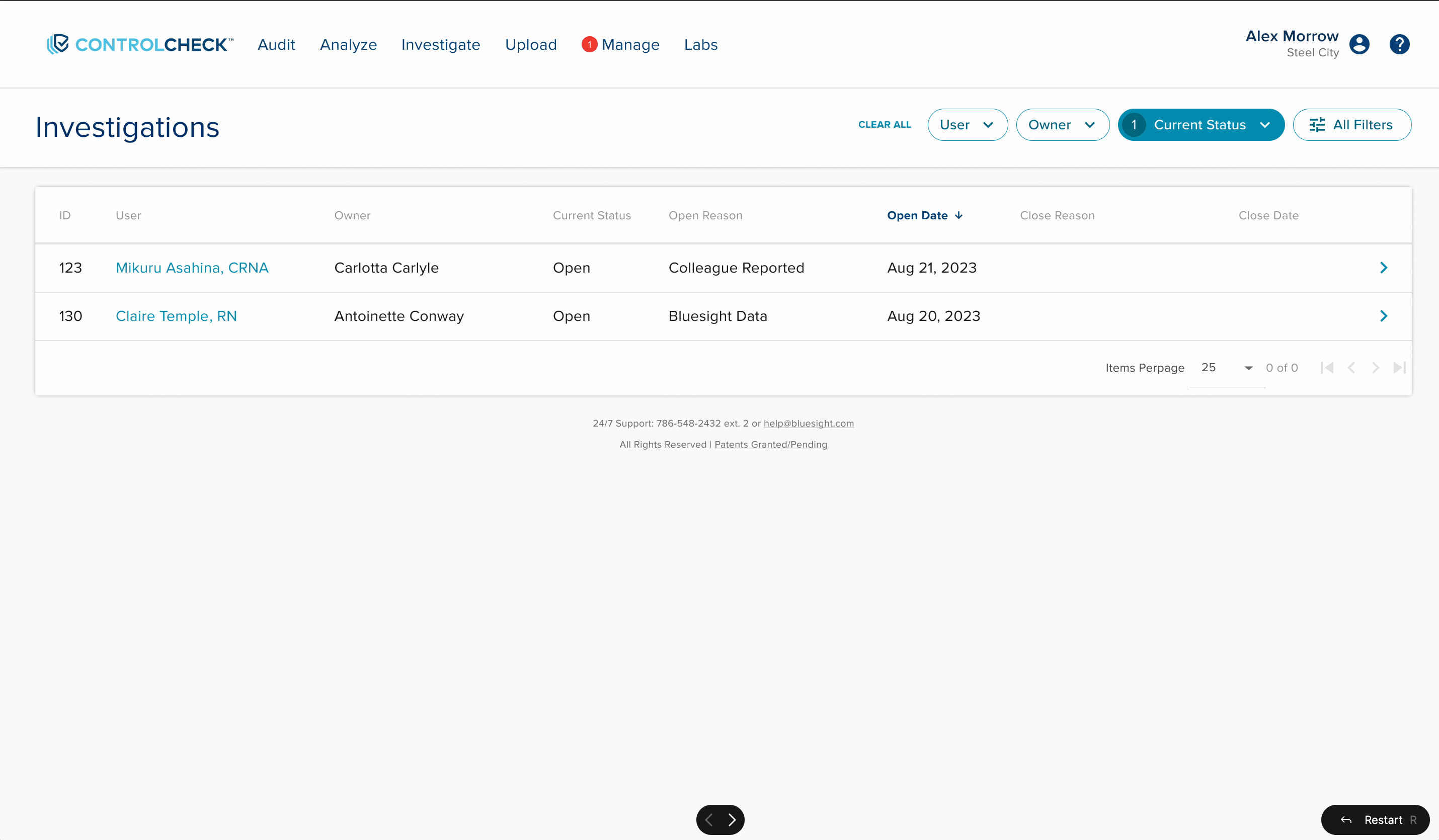Open the Current Status filter dropdown
The width and height of the screenshot is (1439, 840).
(1201, 124)
